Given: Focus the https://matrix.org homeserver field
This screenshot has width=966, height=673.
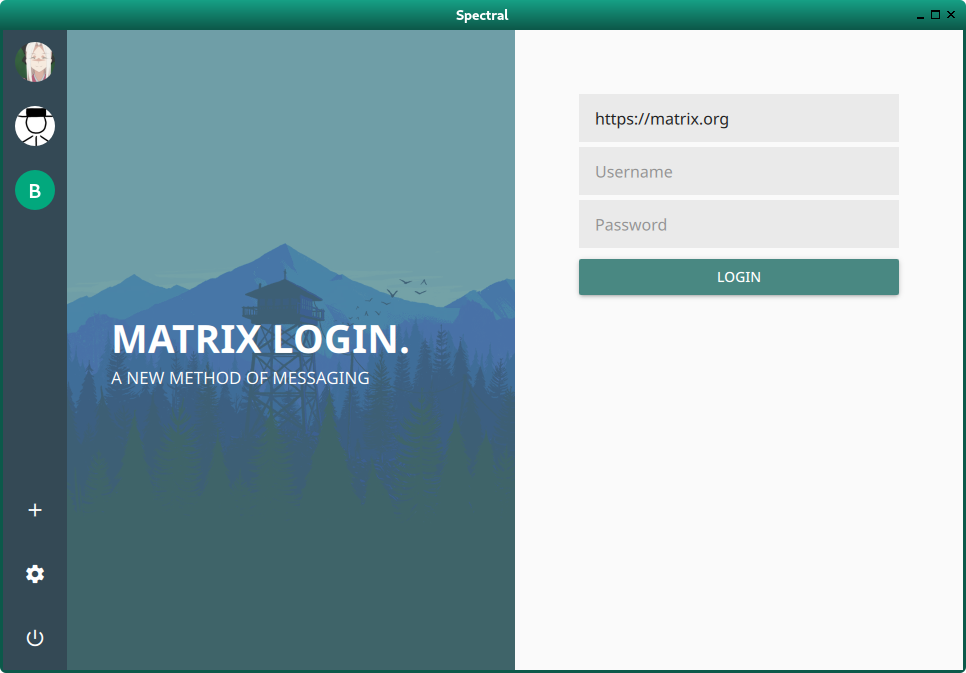Looking at the screenshot, I should pyautogui.click(x=738, y=119).
